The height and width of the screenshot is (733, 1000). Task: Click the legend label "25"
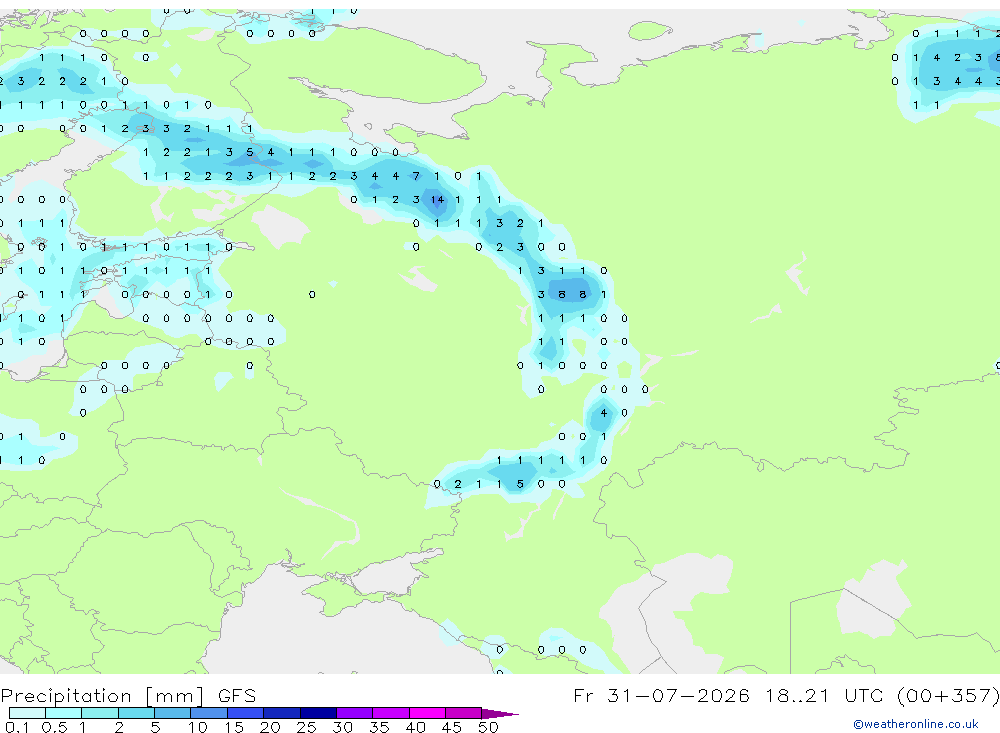(306, 727)
